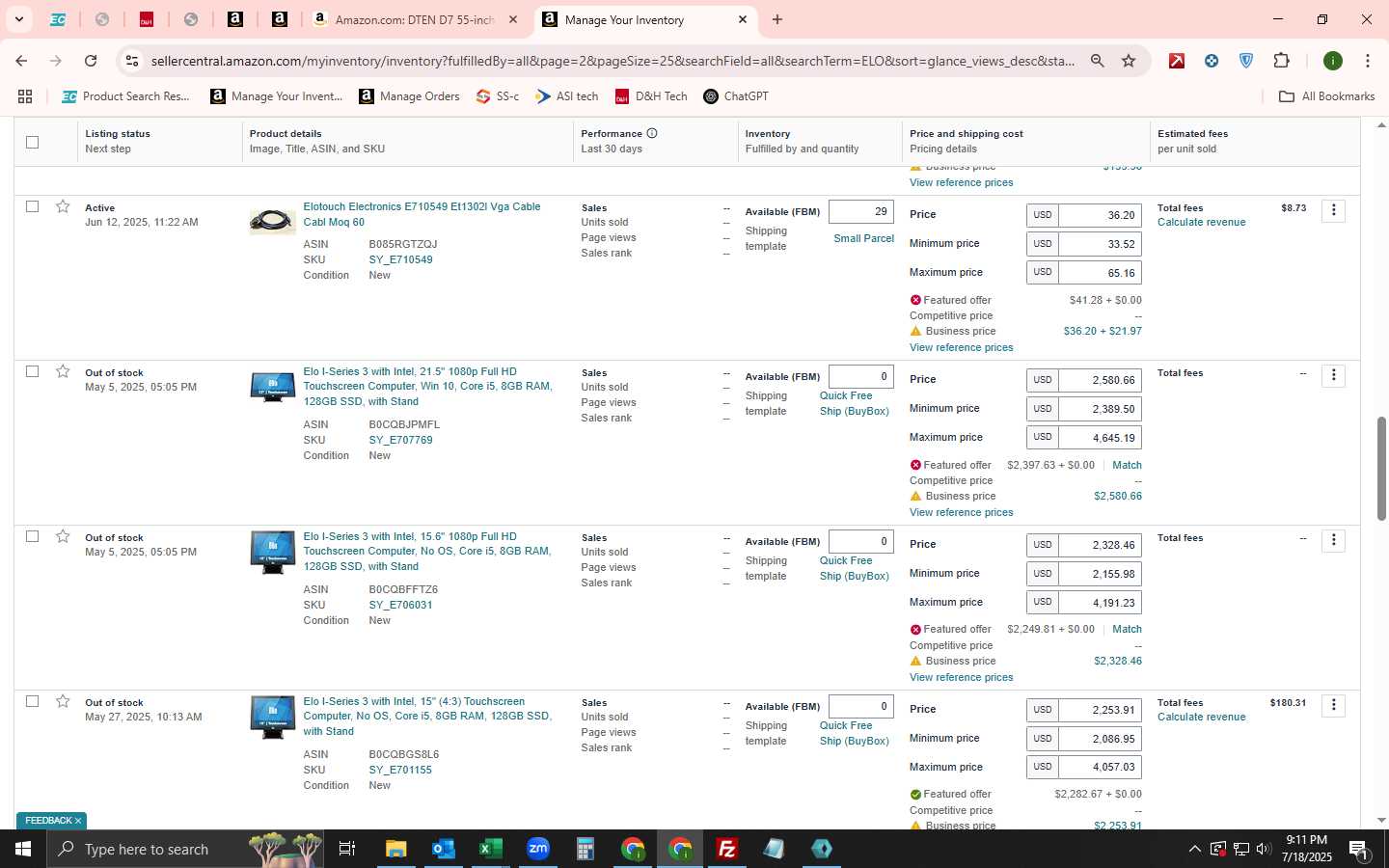This screenshot has height=868, width=1389.
Task: Click the address bar URL
Action: [613, 61]
